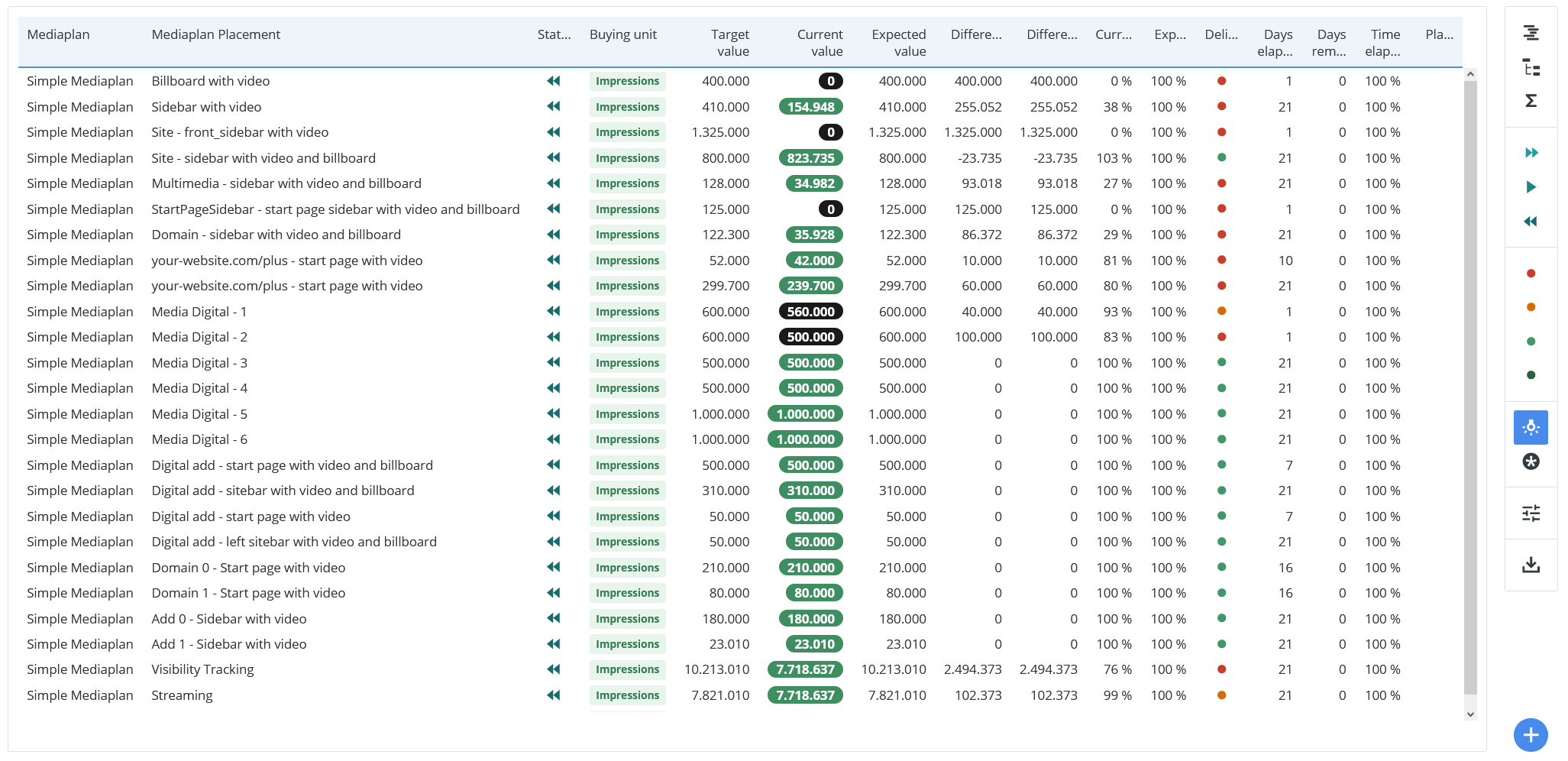Viewport: 1568px width, 761px height.
Task: Select 'Digital add - start page with video' row
Action: point(251,517)
